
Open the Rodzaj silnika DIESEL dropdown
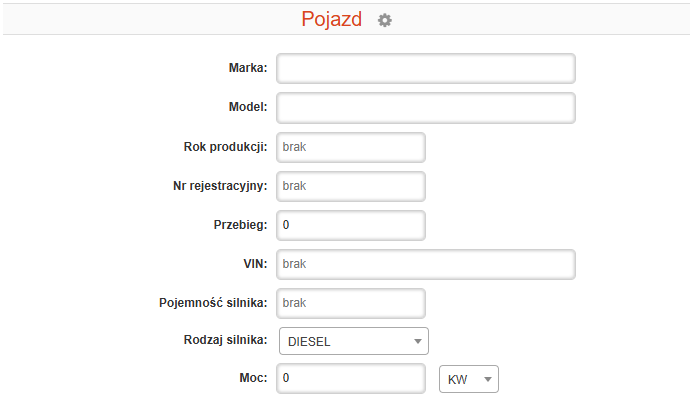tap(353, 341)
